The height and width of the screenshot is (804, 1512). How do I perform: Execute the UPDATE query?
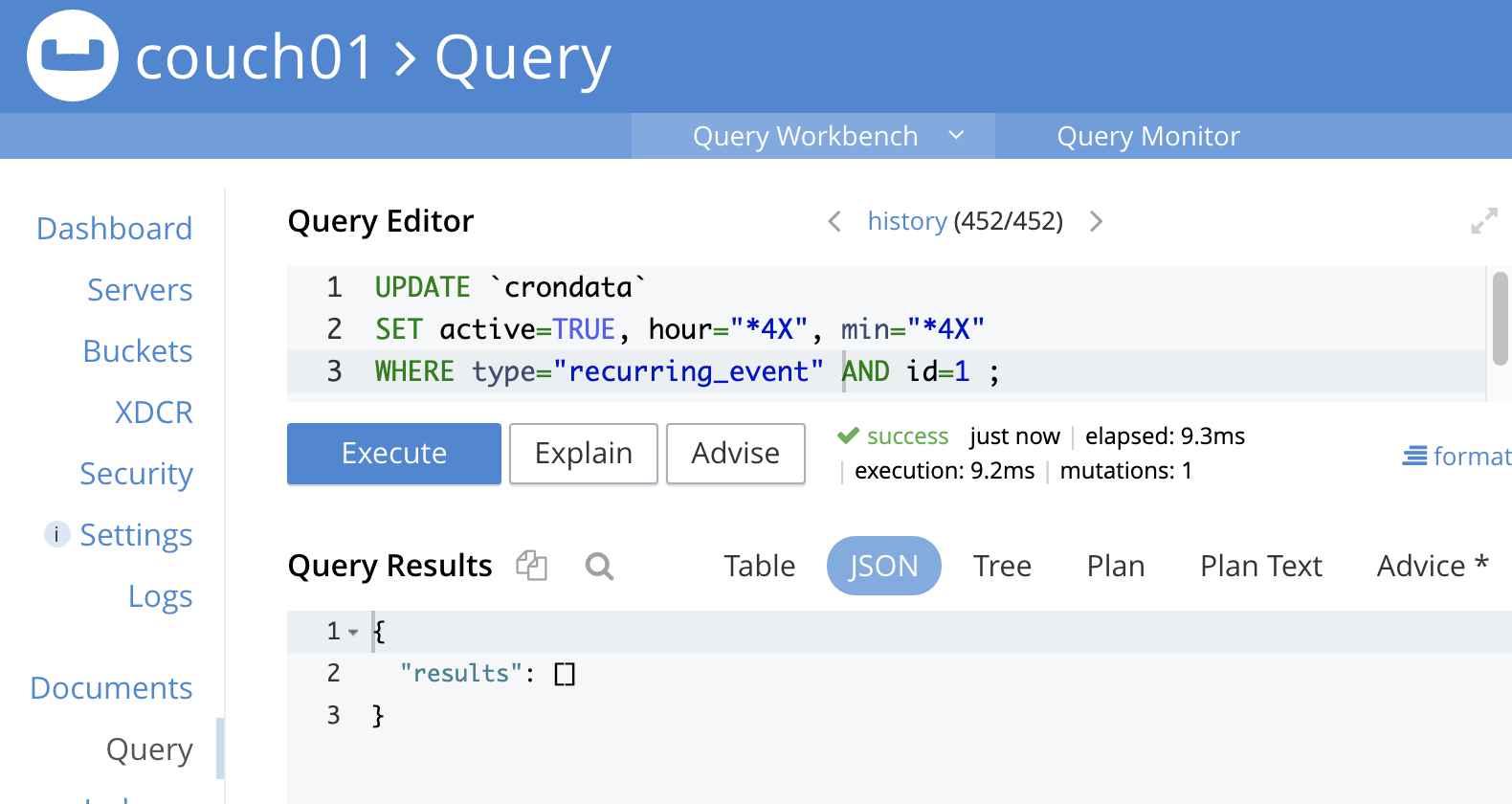(x=394, y=453)
